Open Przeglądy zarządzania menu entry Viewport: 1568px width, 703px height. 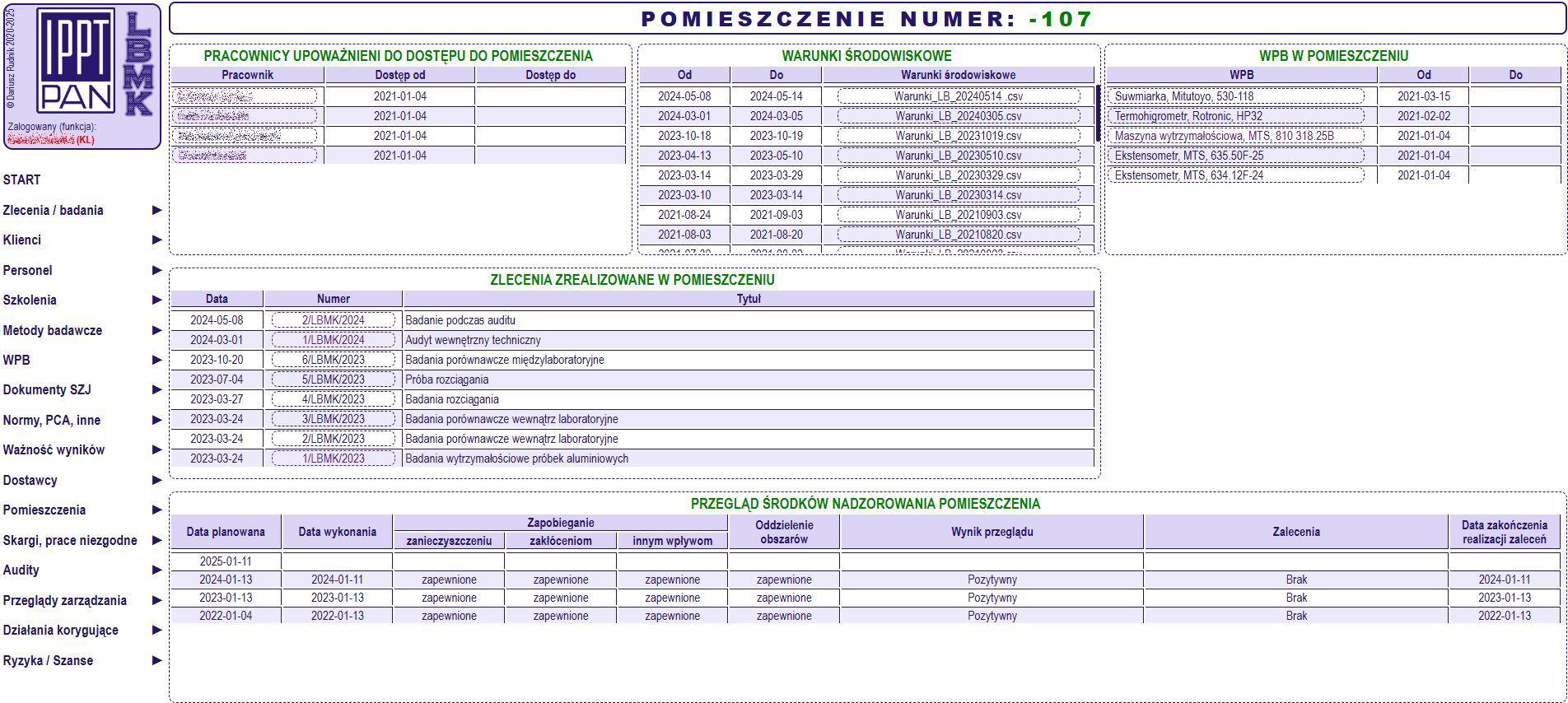[x=65, y=600]
